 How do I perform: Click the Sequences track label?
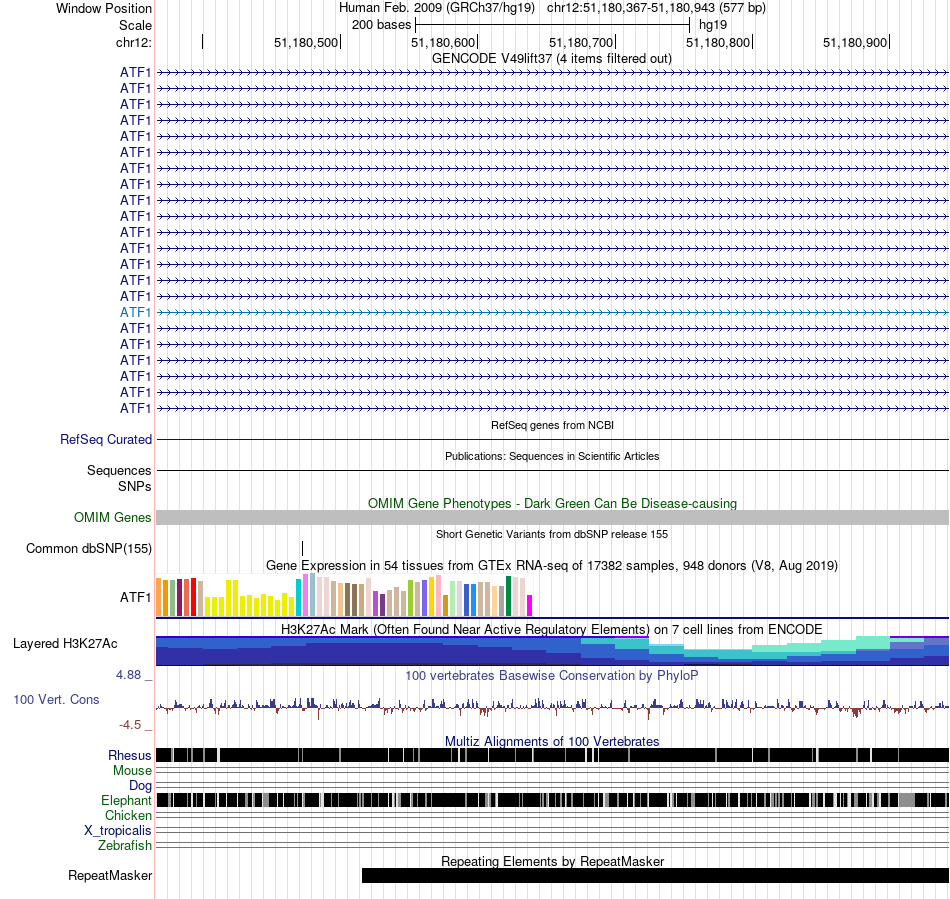pos(119,471)
